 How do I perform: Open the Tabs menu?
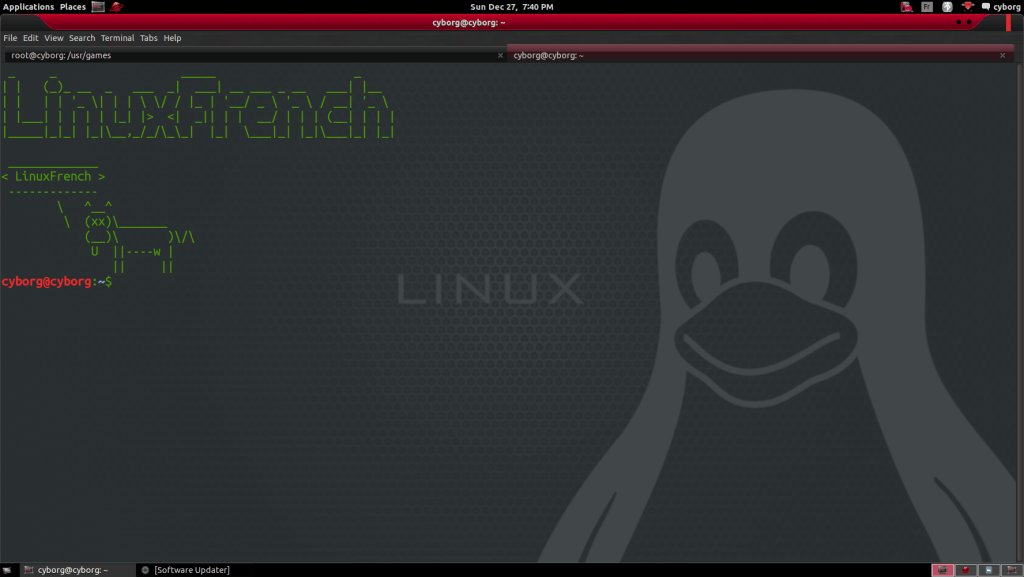(x=149, y=38)
